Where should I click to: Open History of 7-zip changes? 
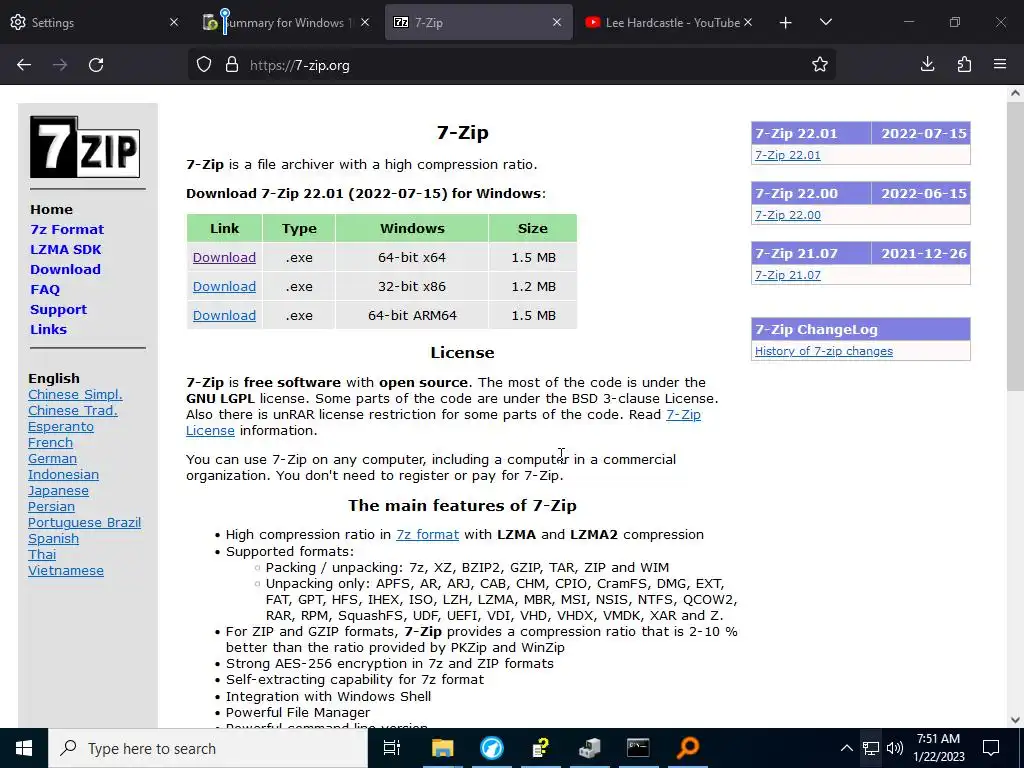824,351
